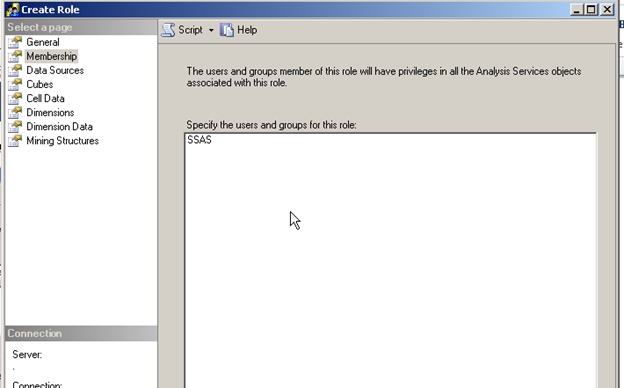Click the General page icon
The height and width of the screenshot is (388, 624).
pos(15,42)
